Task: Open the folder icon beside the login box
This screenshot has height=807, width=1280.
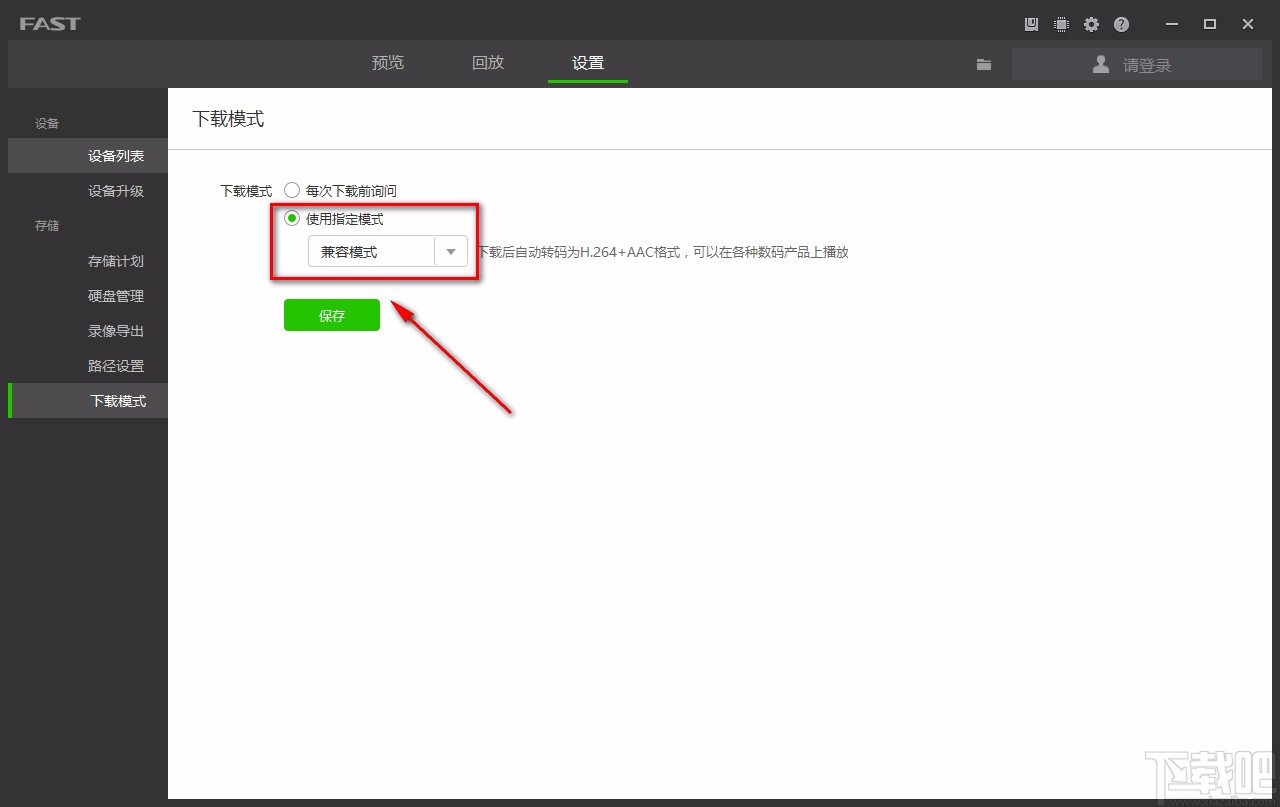Action: point(984,64)
